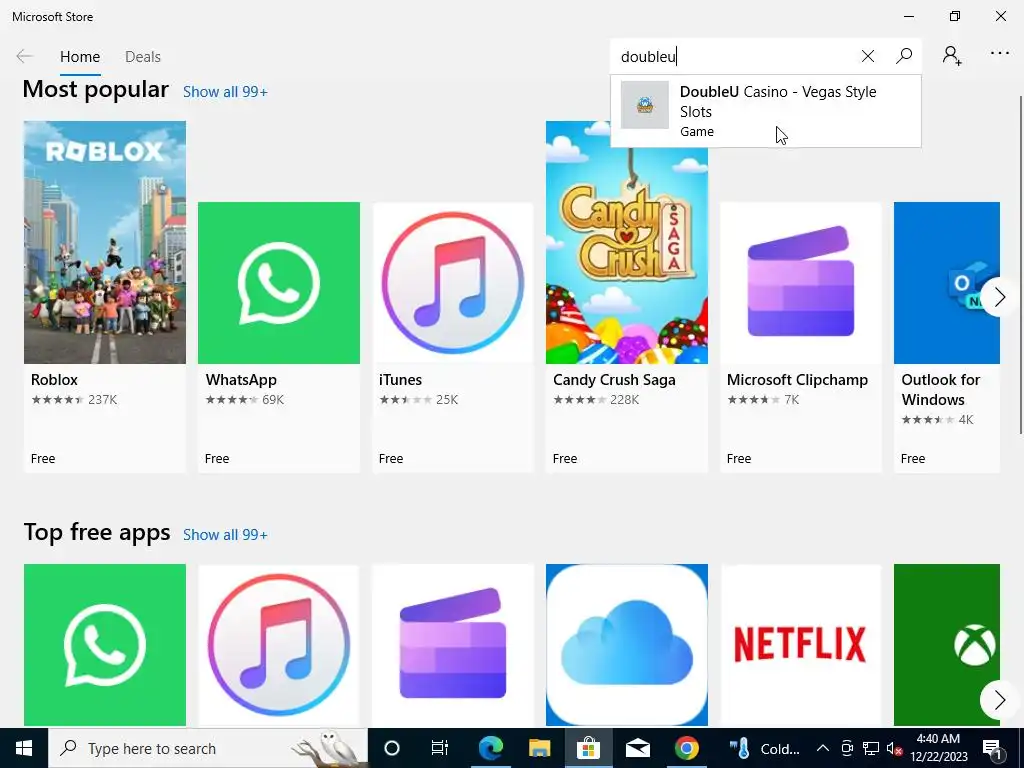Run search with magnifier icon
Screen dimensions: 1024x768
click(904, 56)
